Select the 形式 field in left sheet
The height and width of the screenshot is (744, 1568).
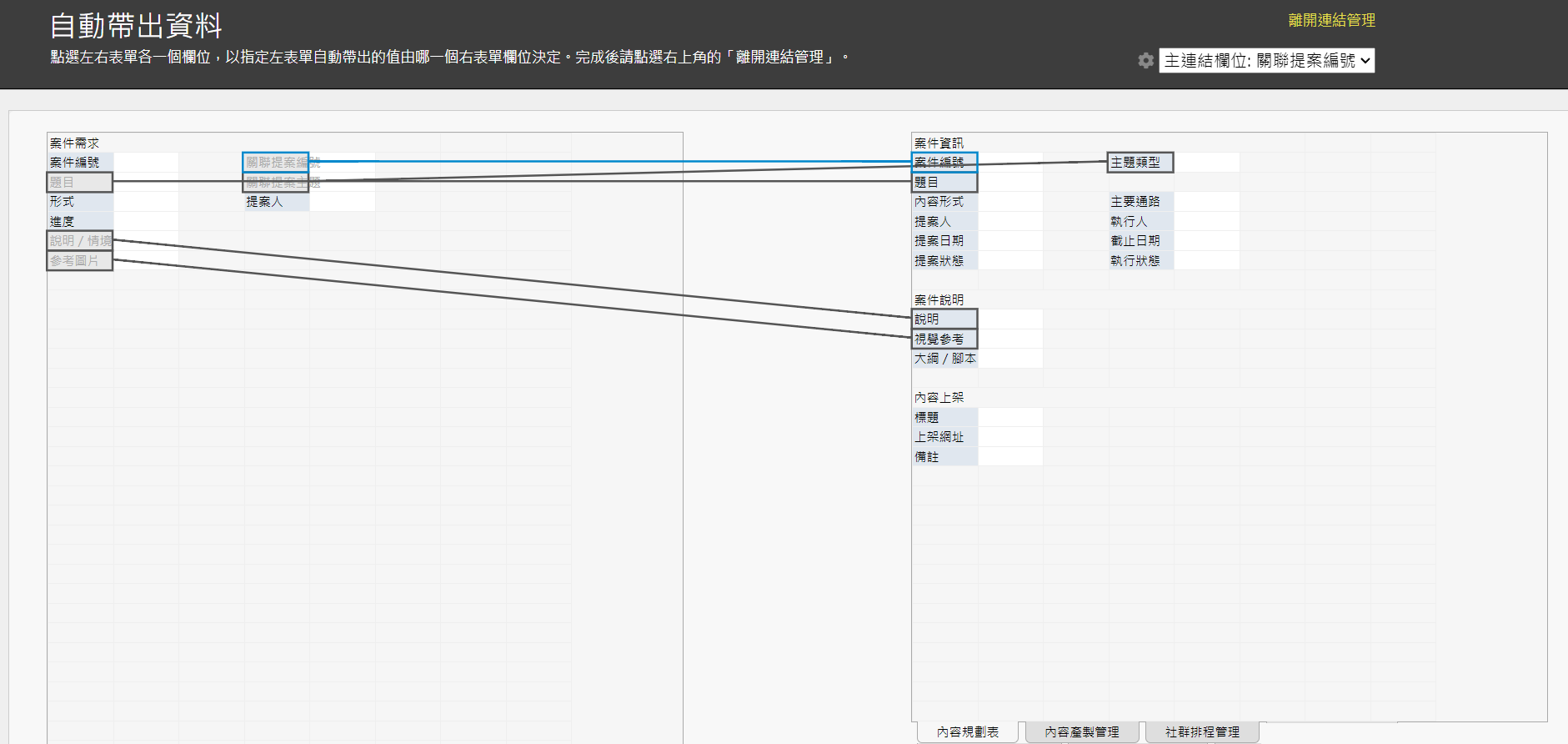79,202
